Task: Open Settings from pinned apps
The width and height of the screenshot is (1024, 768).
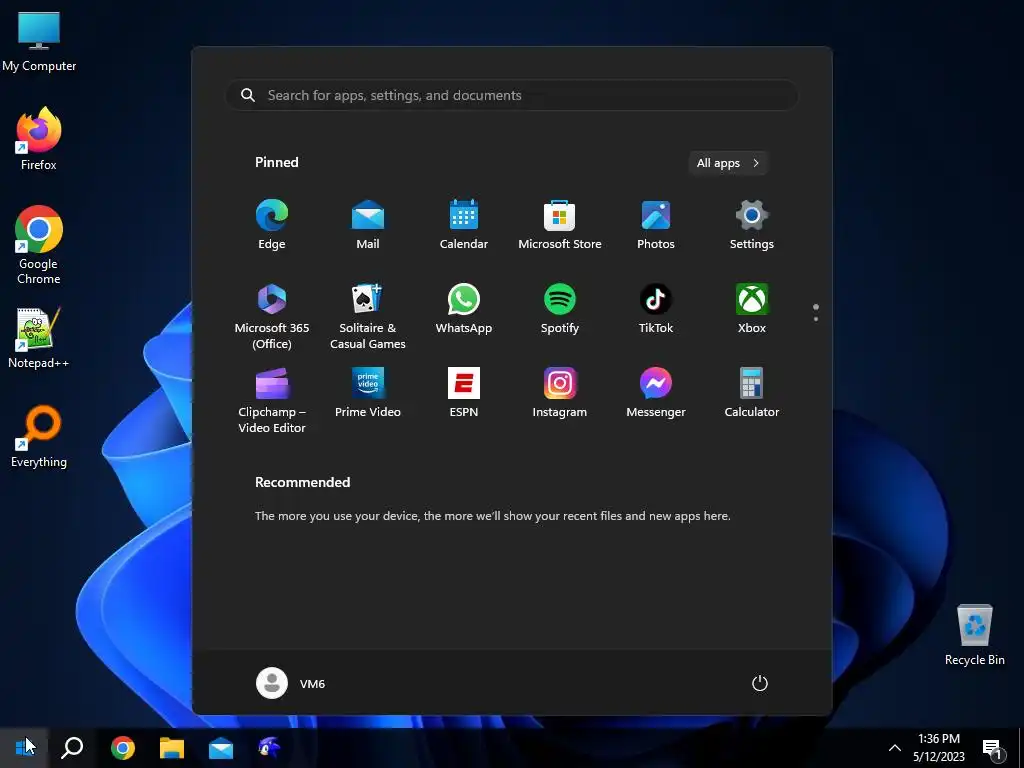Action: pyautogui.click(x=752, y=224)
